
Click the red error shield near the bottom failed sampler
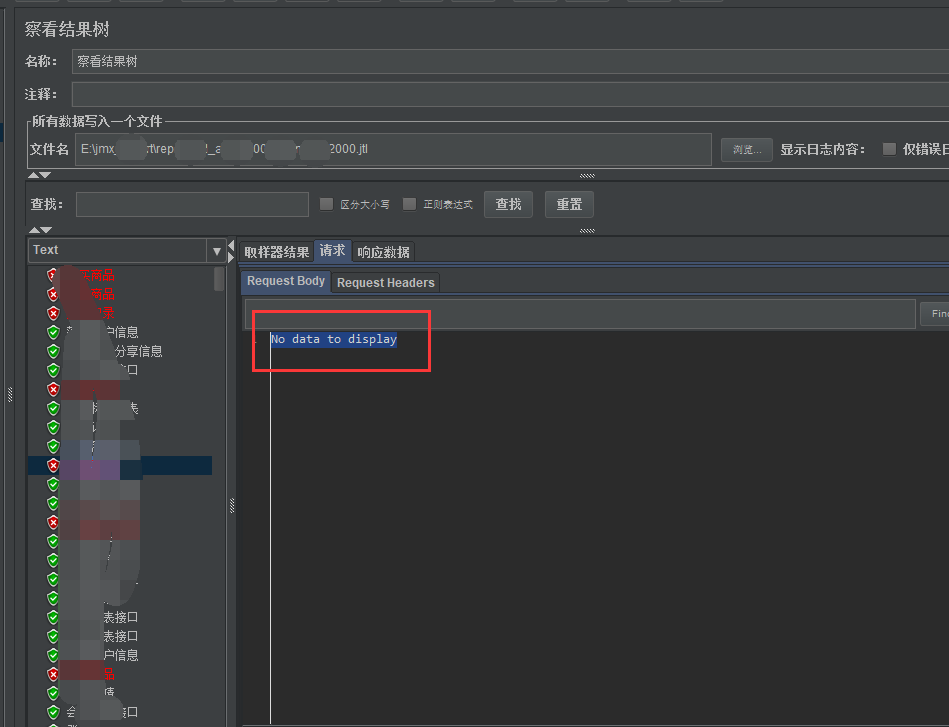tap(53, 674)
